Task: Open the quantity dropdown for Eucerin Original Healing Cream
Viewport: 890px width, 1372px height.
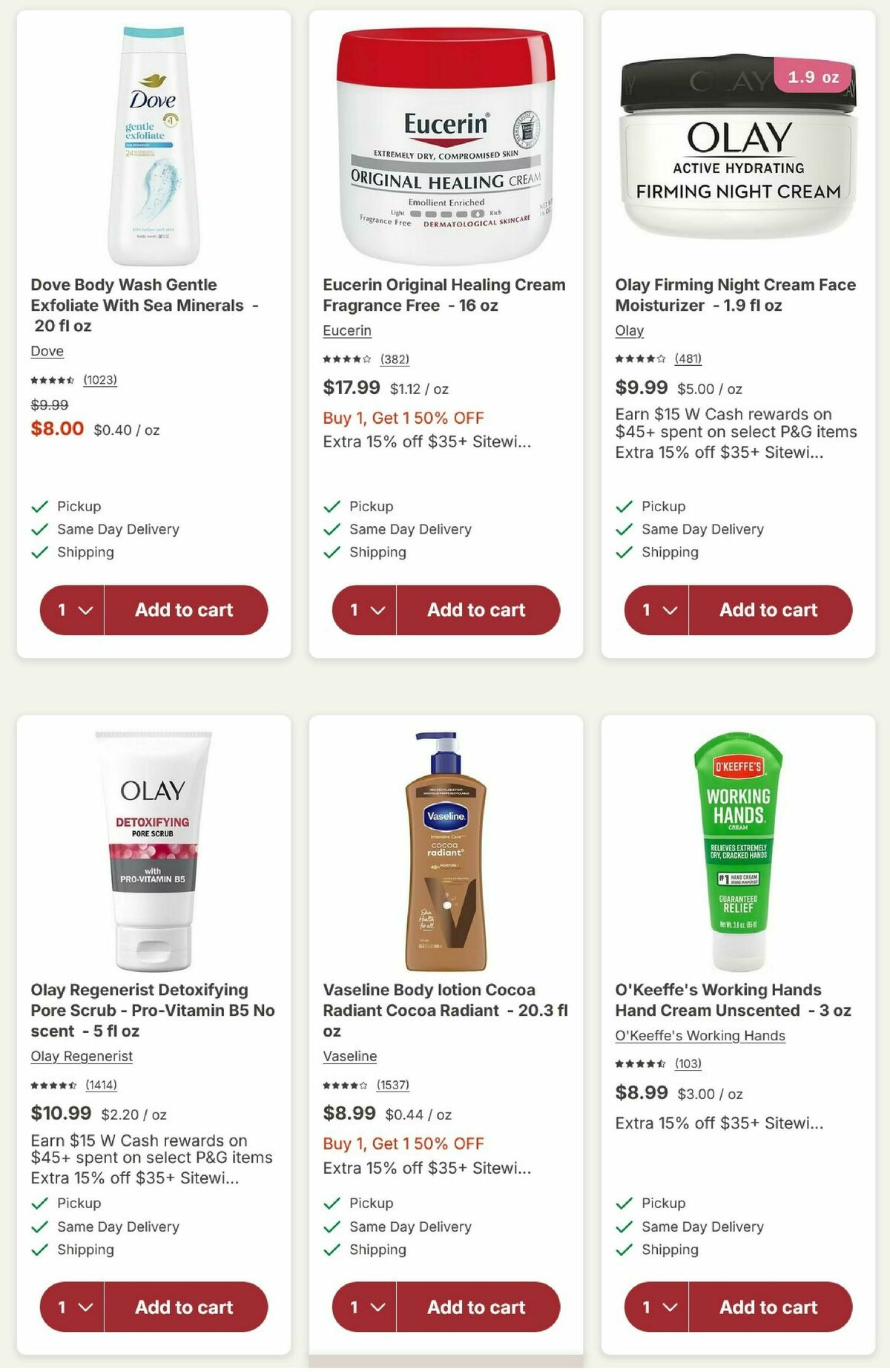Action: [363, 610]
